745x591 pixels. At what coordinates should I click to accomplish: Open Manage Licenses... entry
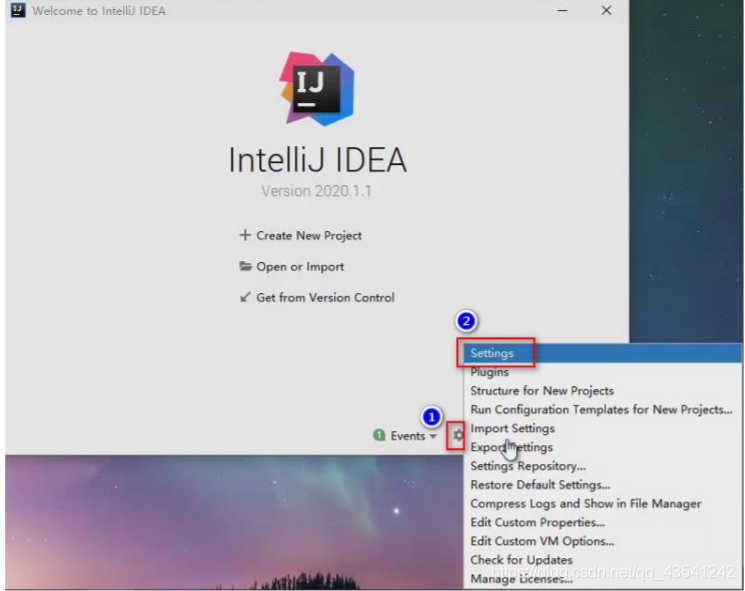coord(602,579)
